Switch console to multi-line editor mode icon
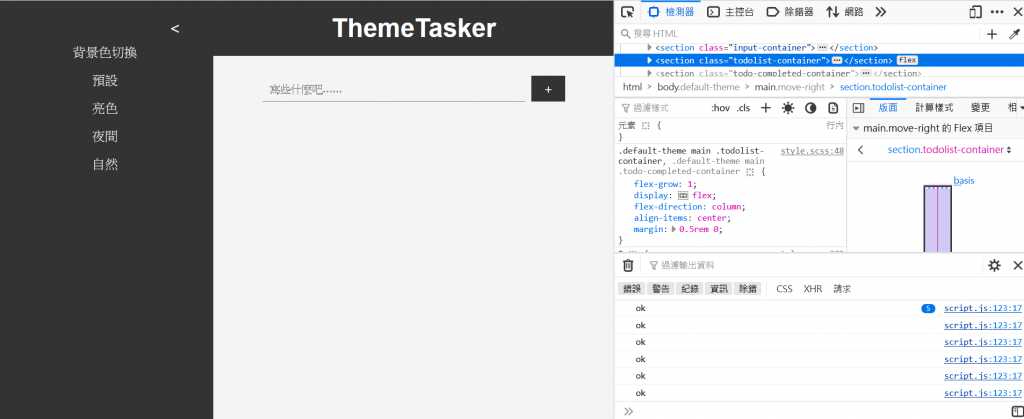The height and width of the screenshot is (419, 1024). click(x=1019, y=411)
